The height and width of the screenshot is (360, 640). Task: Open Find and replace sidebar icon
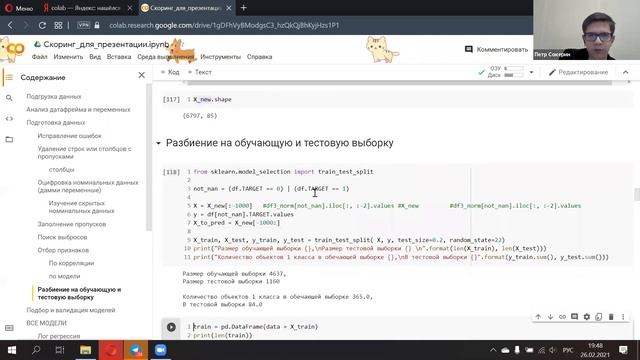[9, 98]
